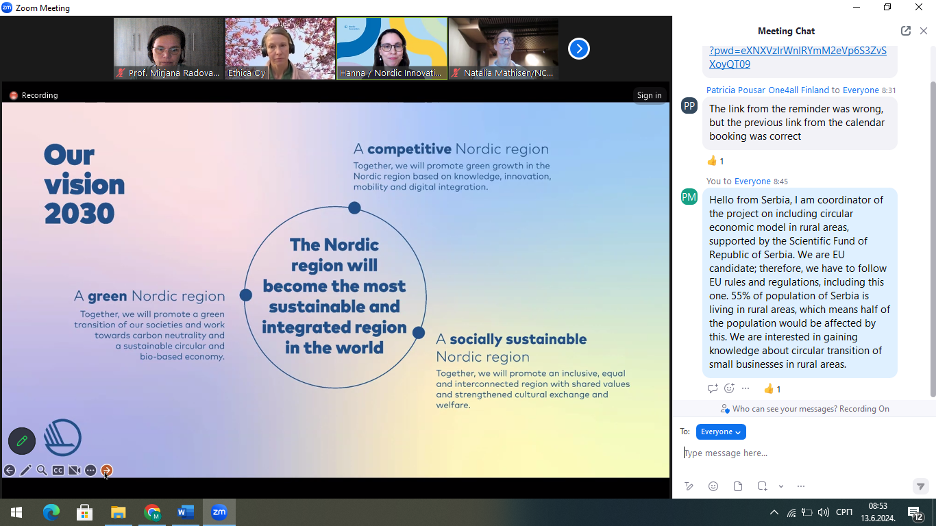The width and height of the screenshot is (936, 526).
Task: Open more options for your Serbia message
Action: pos(745,389)
